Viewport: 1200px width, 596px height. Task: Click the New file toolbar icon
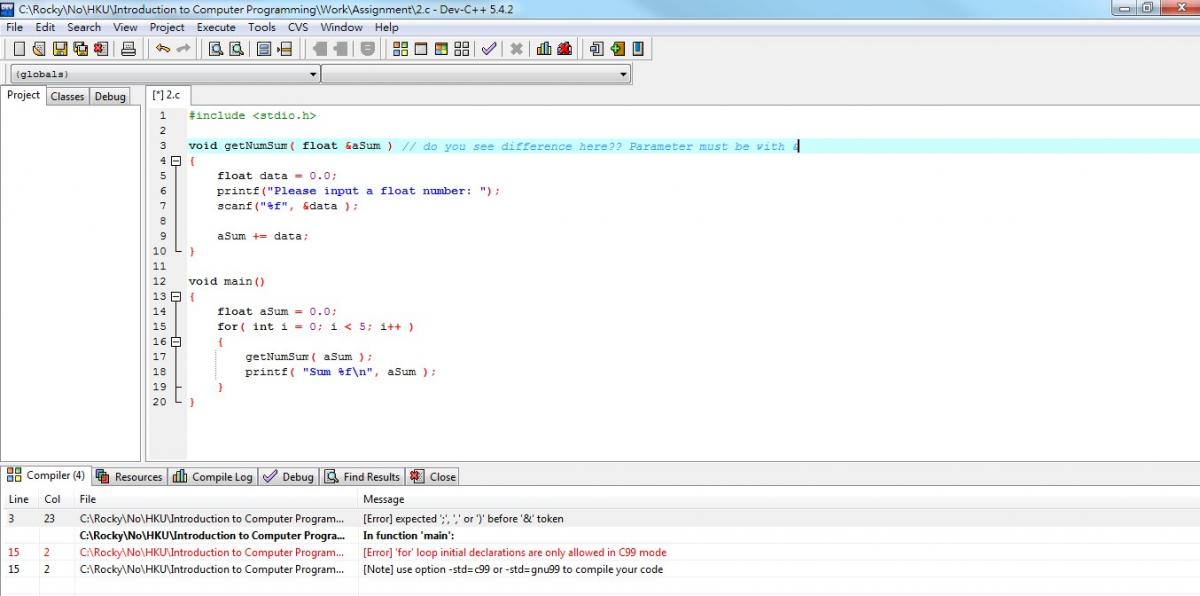coord(19,49)
